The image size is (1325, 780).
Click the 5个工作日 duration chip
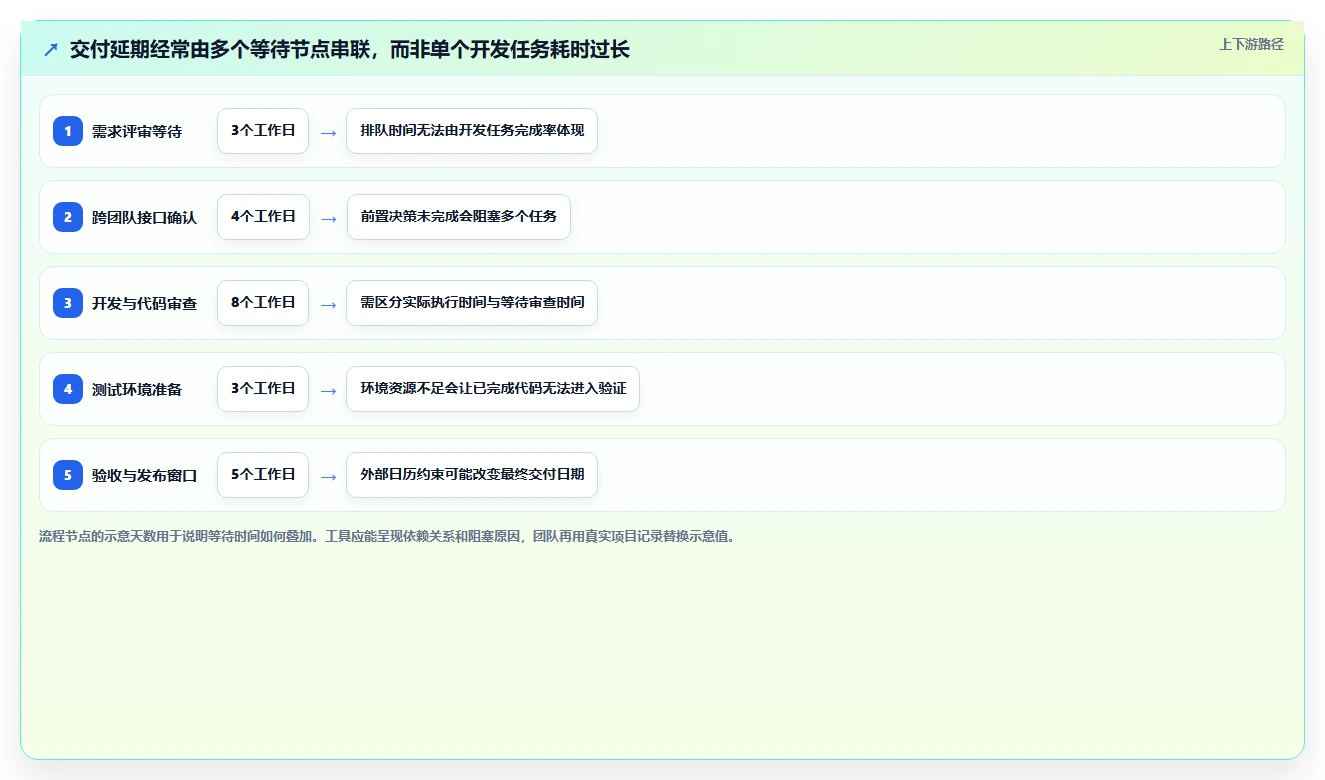pos(263,475)
